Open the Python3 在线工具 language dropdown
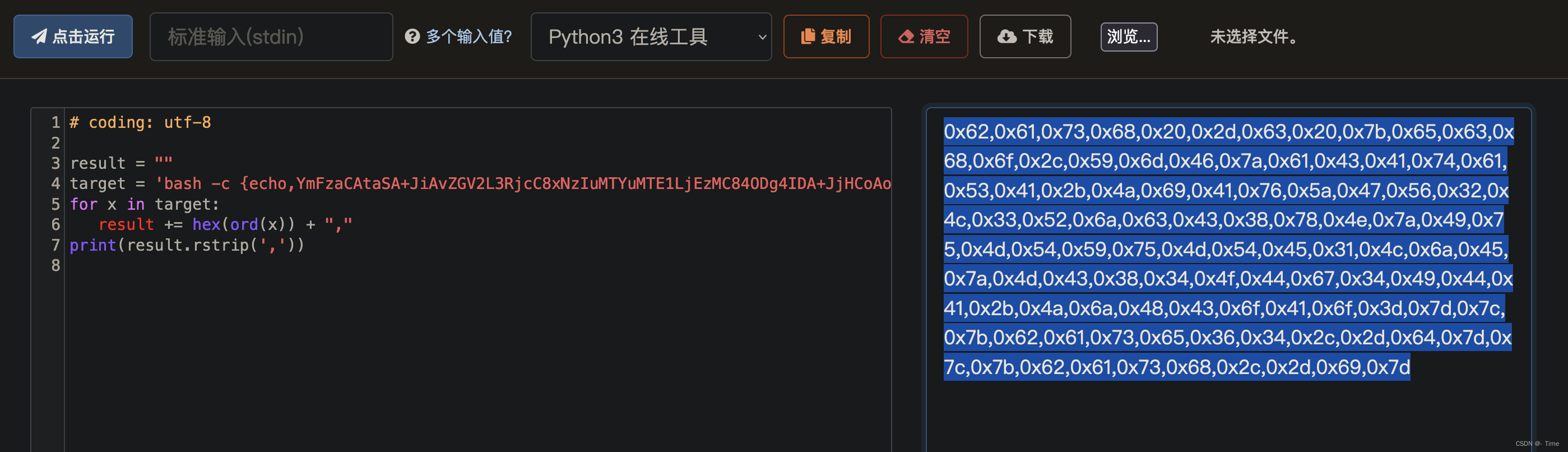Image resolution: width=1568 pixels, height=452 pixels. pos(651,36)
